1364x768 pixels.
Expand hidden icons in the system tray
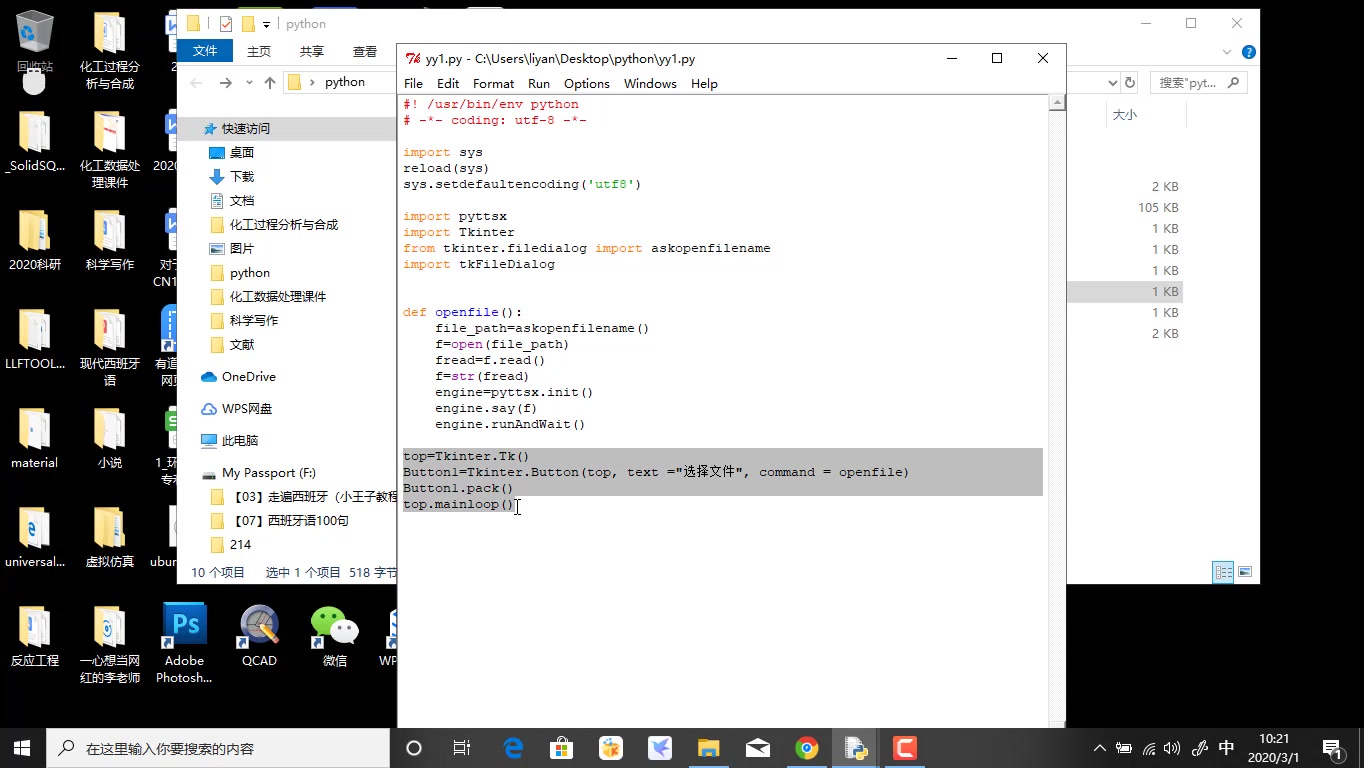pyautogui.click(x=1098, y=747)
